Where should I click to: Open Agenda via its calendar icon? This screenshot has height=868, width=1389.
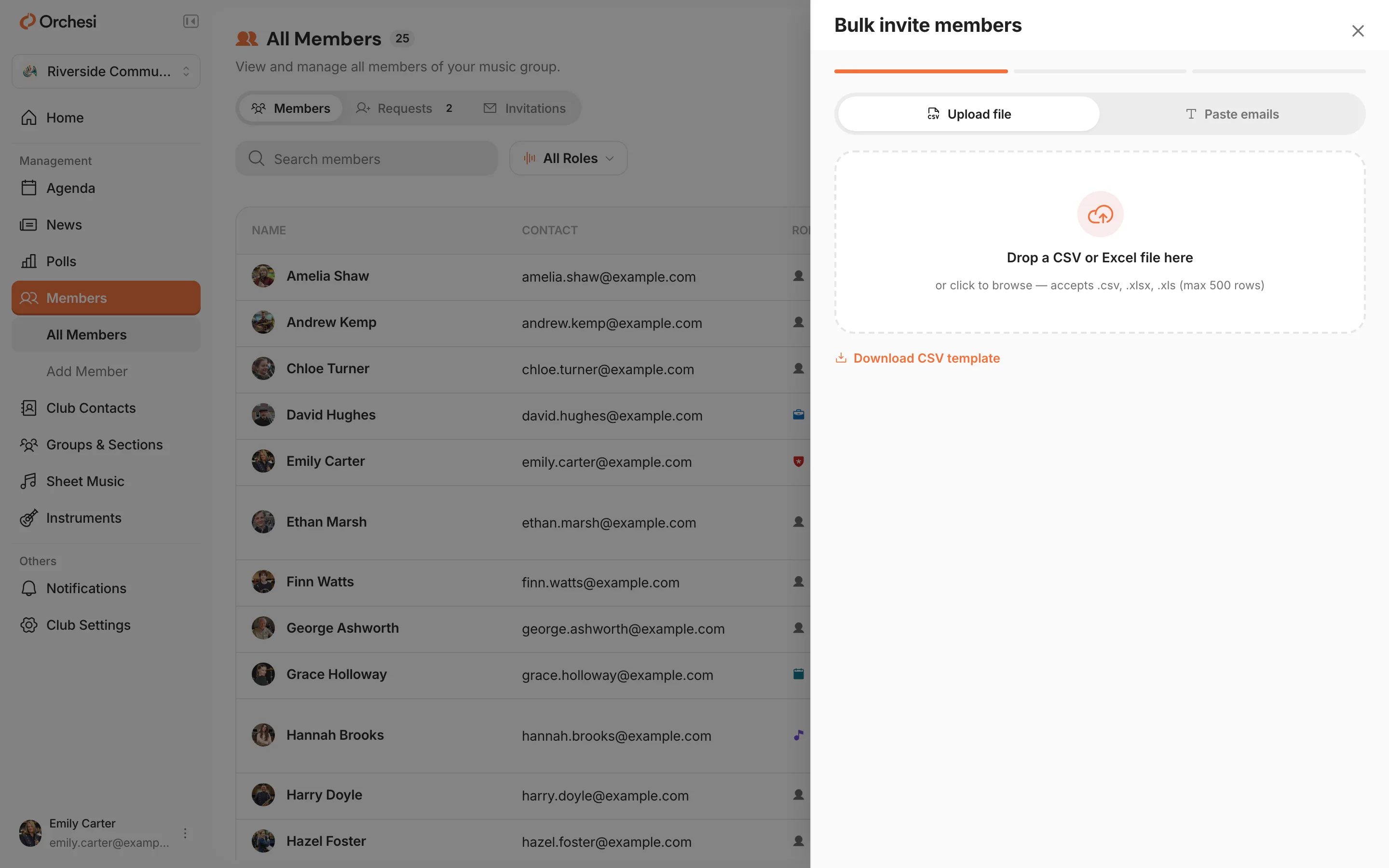(29, 188)
